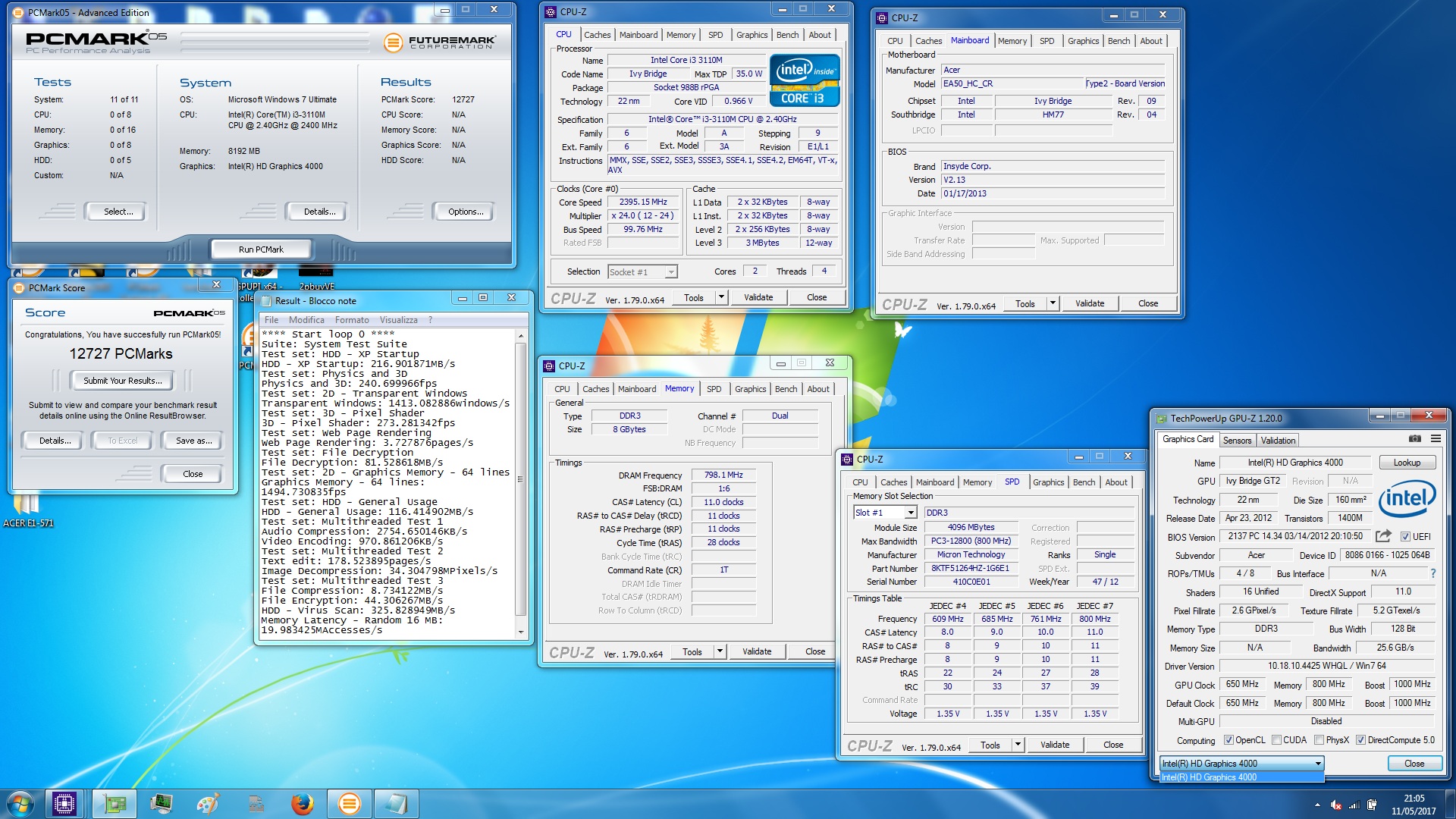
Task: Click the Futuremark logo in PCMark05 window
Action: coord(440,42)
